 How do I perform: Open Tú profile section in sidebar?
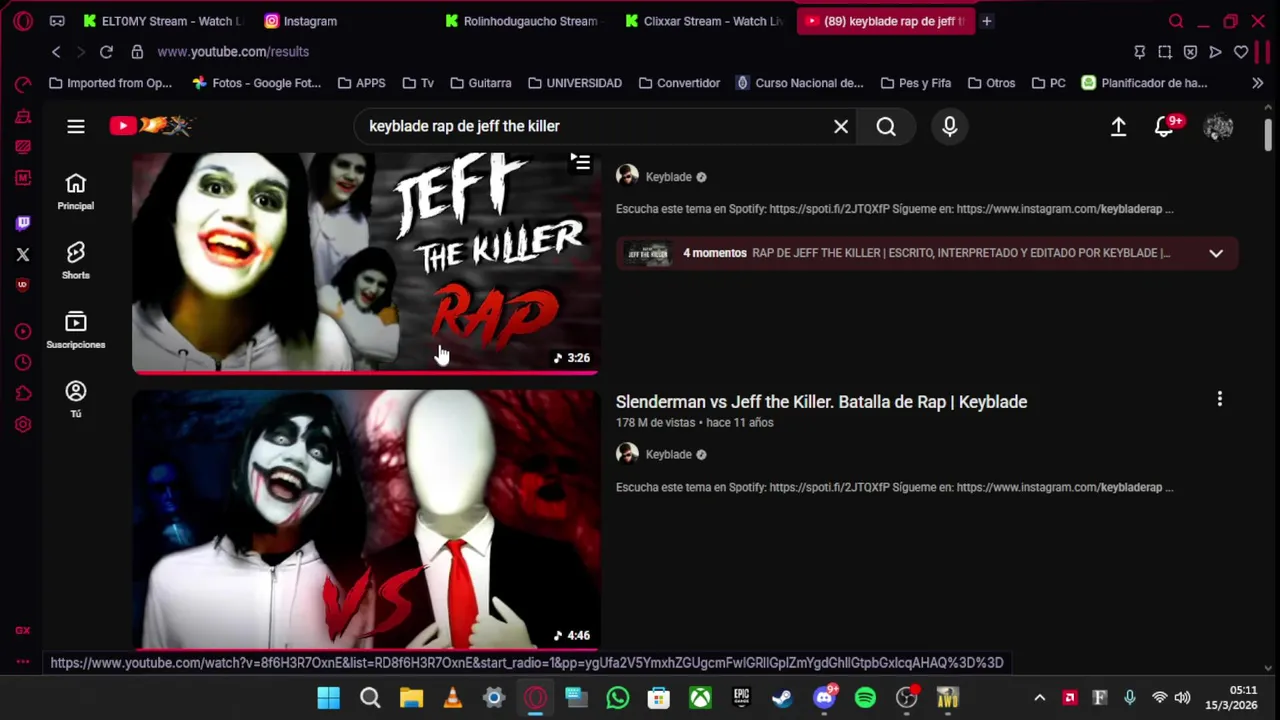pyautogui.click(x=75, y=398)
